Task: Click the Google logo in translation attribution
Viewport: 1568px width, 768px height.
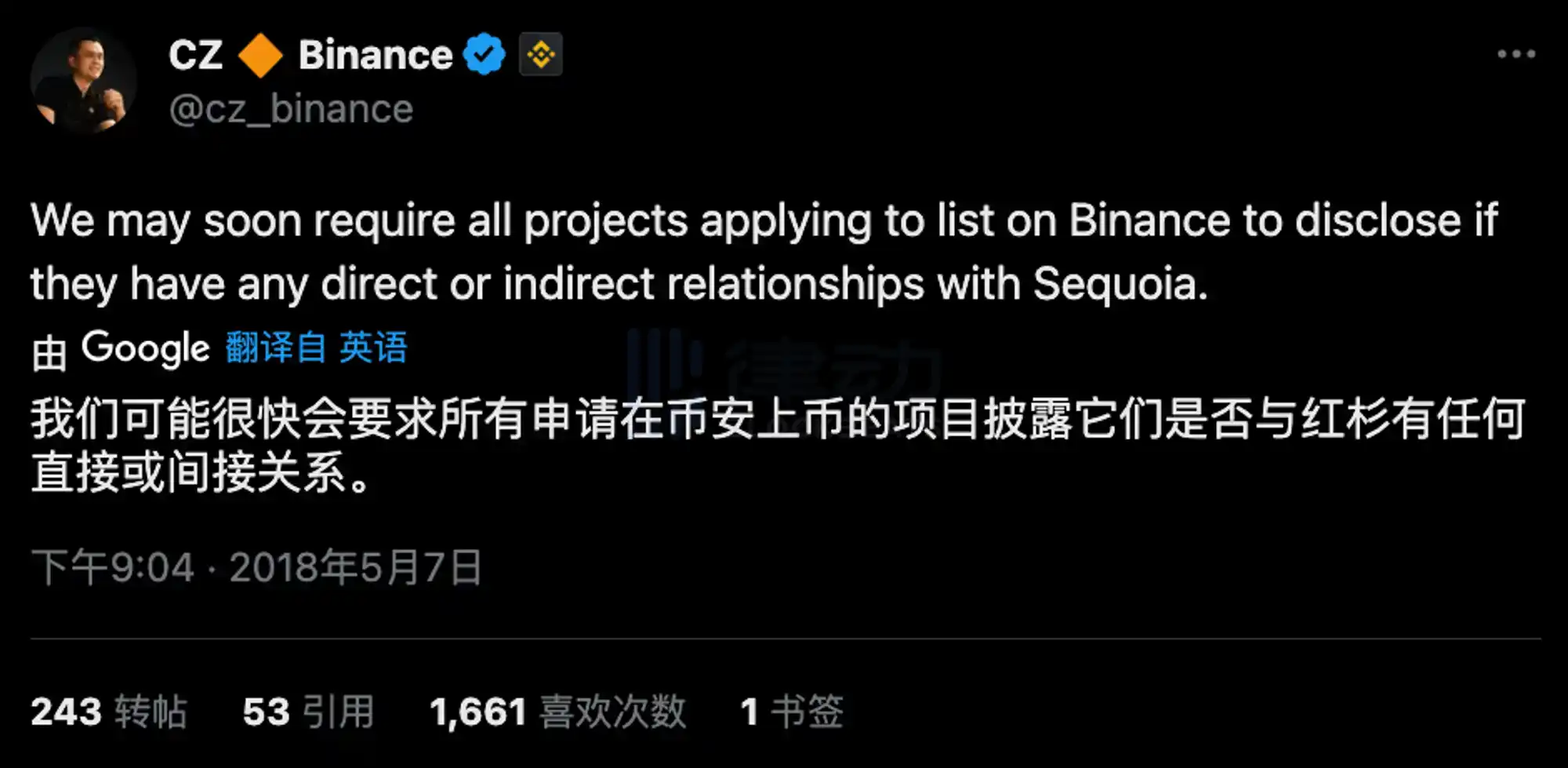Action: click(x=145, y=348)
